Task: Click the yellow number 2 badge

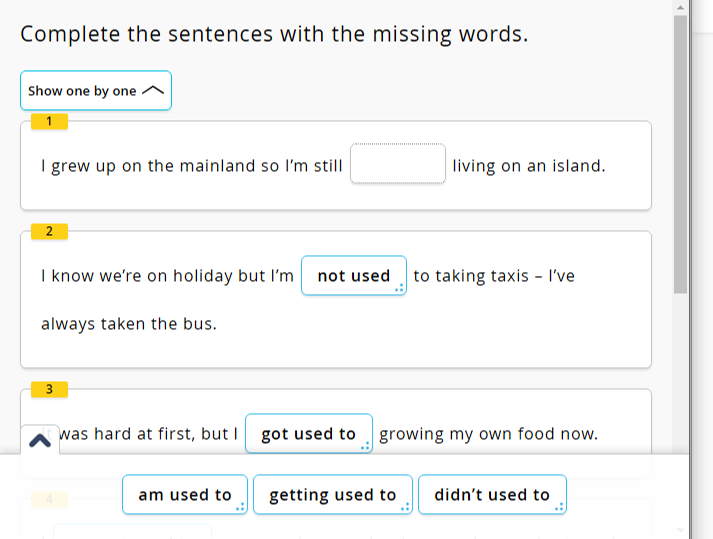Action: (x=49, y=232)
